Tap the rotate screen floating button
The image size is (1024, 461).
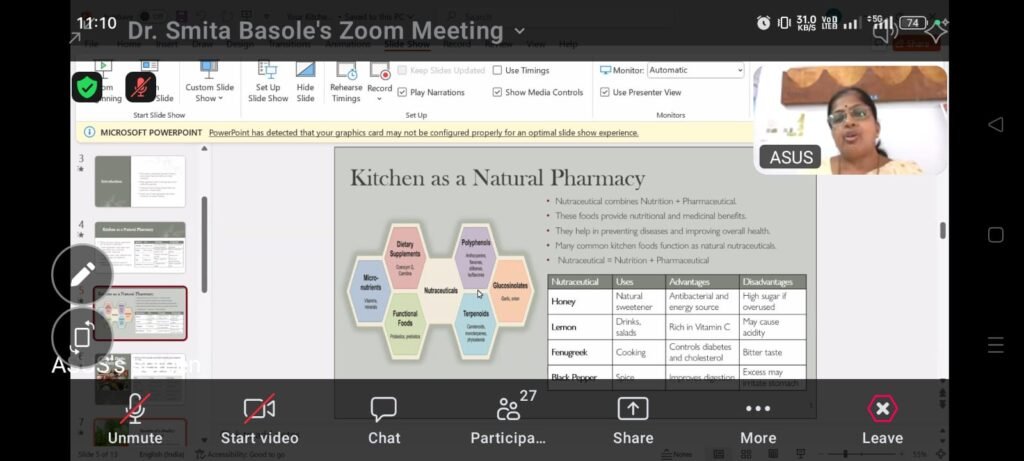82,335
